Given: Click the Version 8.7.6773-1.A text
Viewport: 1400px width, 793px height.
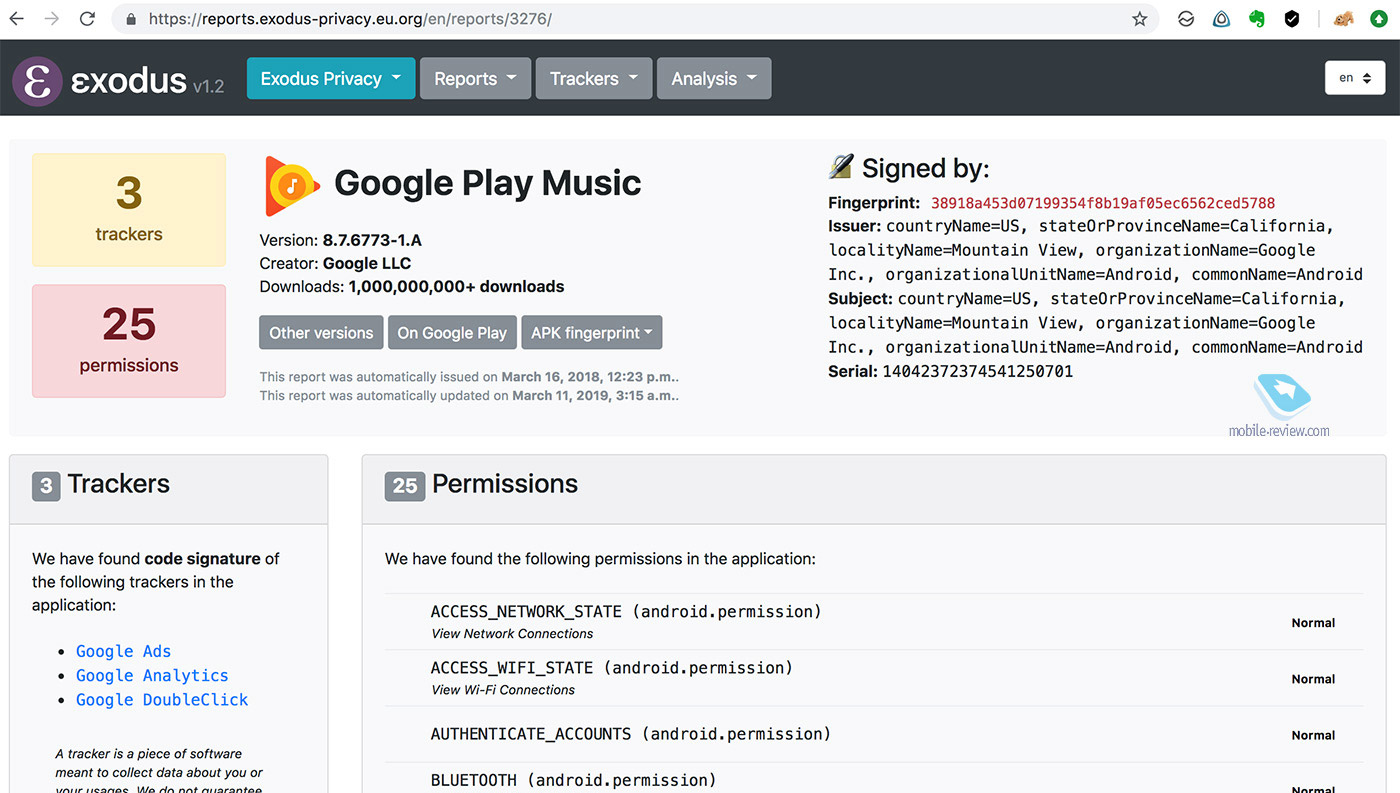Looking at the screenshot, I should tap(340, 240).
